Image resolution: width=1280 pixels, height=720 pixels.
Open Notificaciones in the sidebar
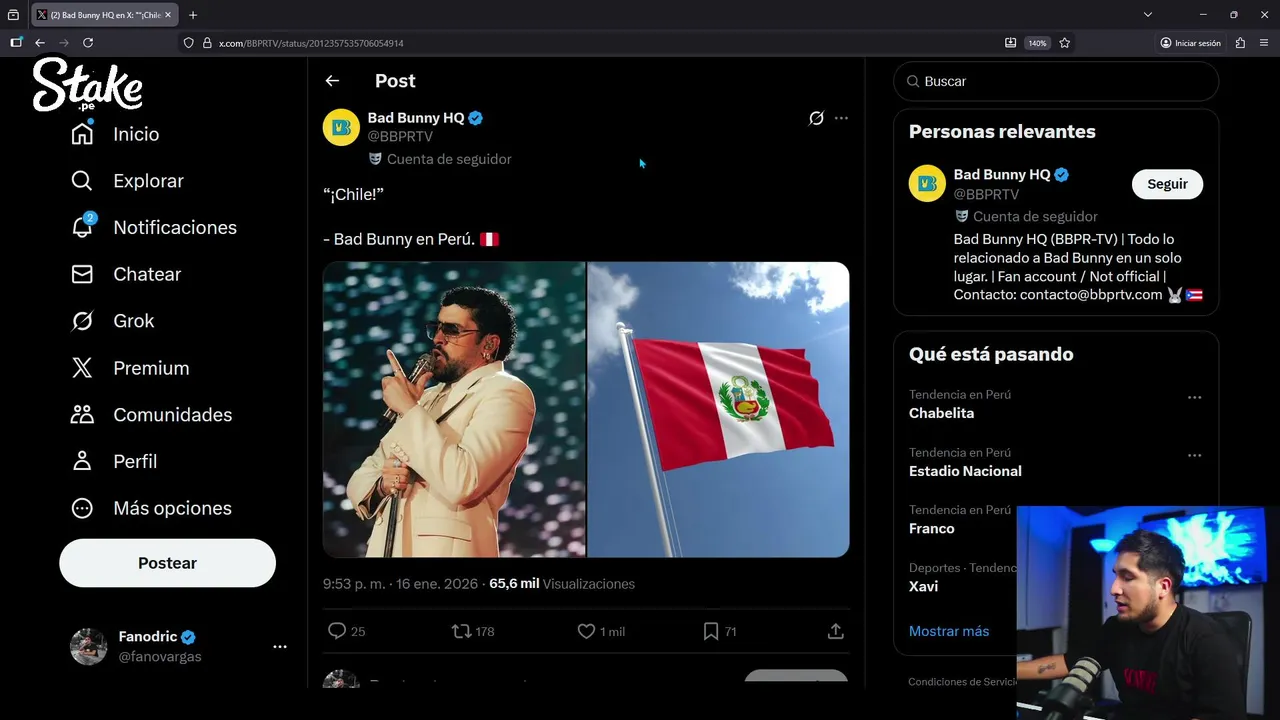(x=174, y=227)
